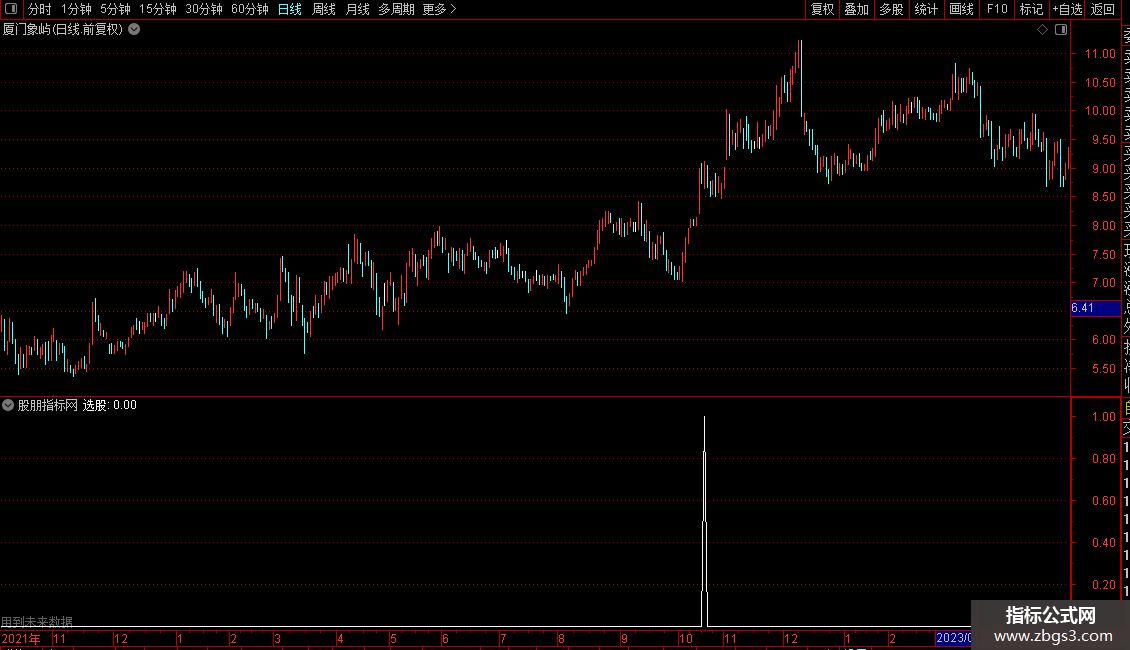Click the panel layout icon at top-left

[11, 9]
